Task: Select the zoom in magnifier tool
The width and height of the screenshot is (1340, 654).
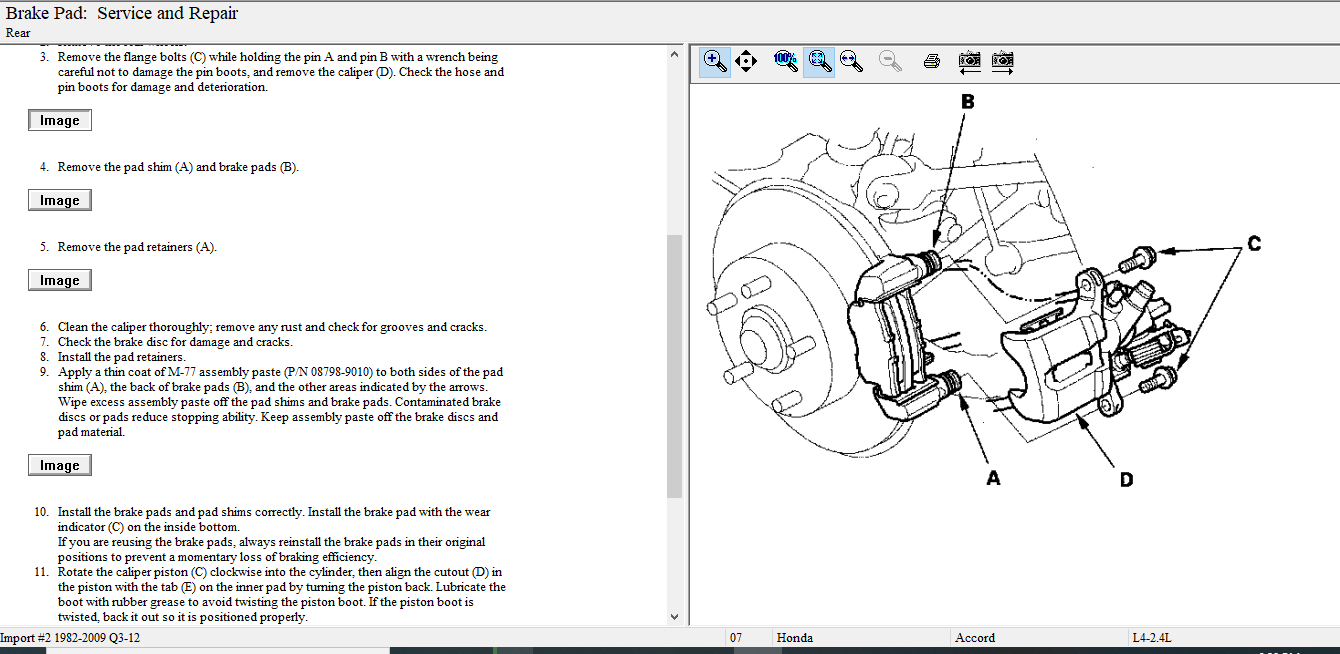Action: pyautogui.click(x=715, y=61)
